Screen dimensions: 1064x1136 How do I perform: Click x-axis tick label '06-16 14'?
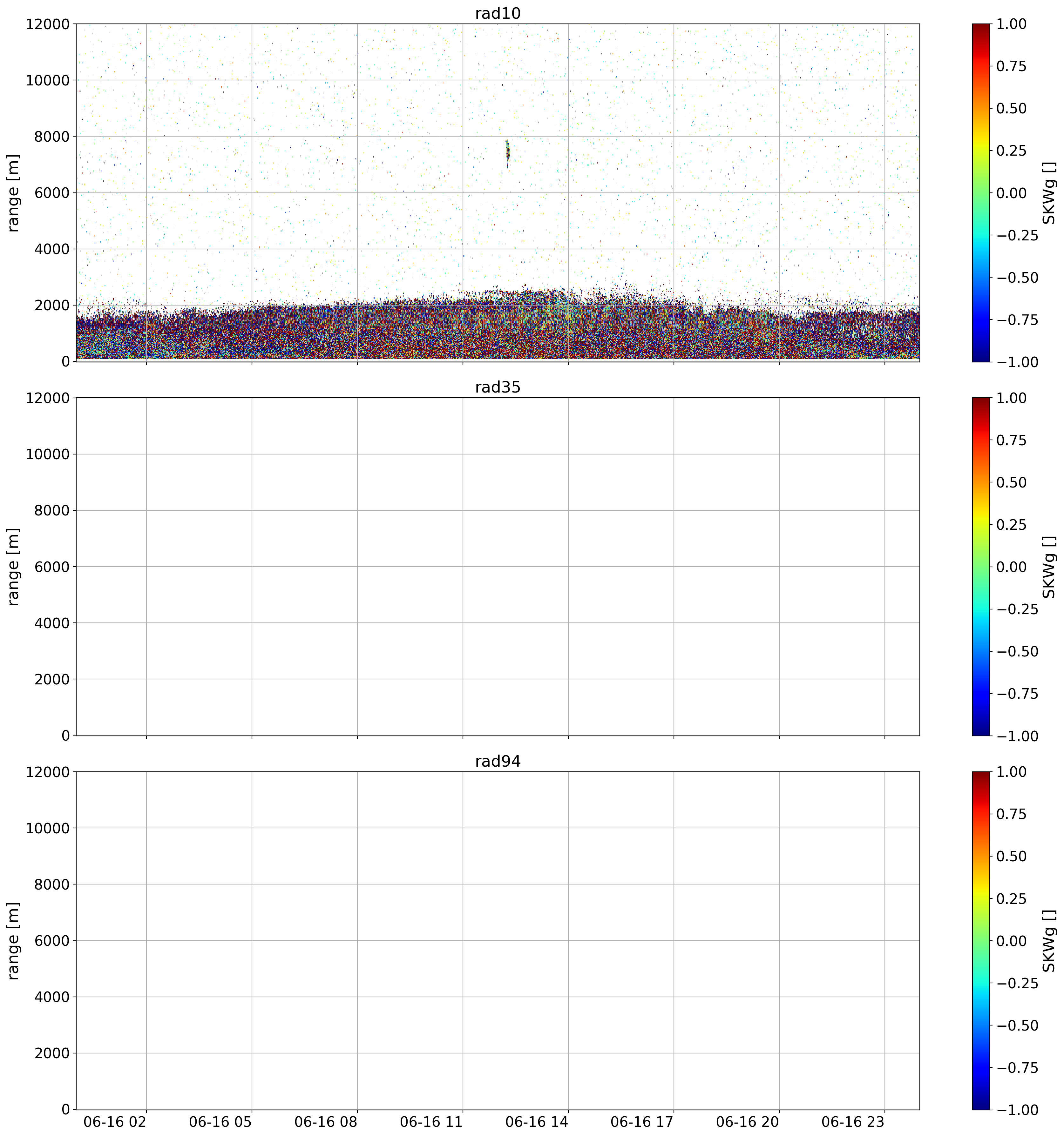tap(537, 1122)
